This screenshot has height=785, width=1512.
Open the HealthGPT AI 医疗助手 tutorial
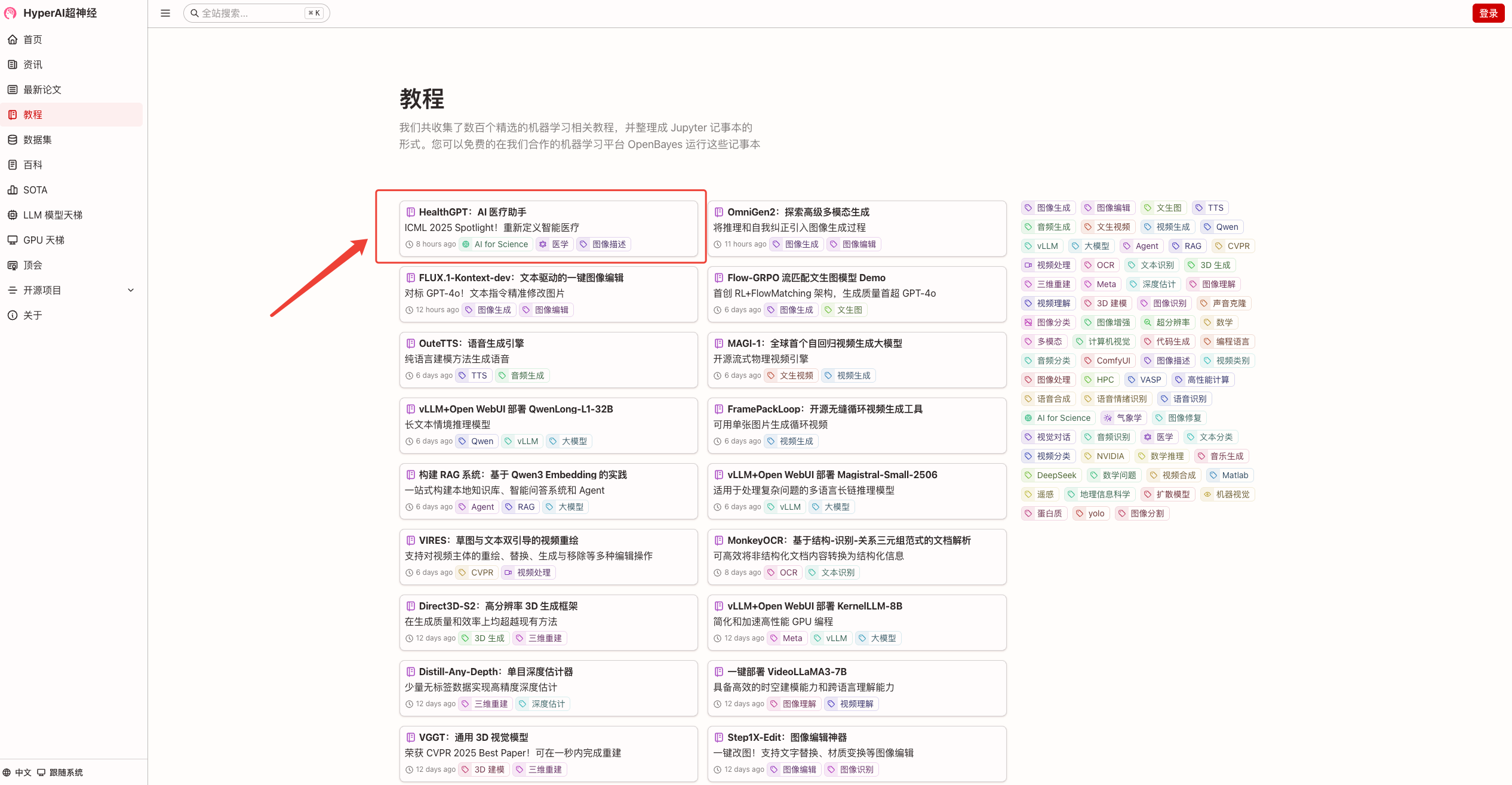pyautogui.click(x=472, y=212)
